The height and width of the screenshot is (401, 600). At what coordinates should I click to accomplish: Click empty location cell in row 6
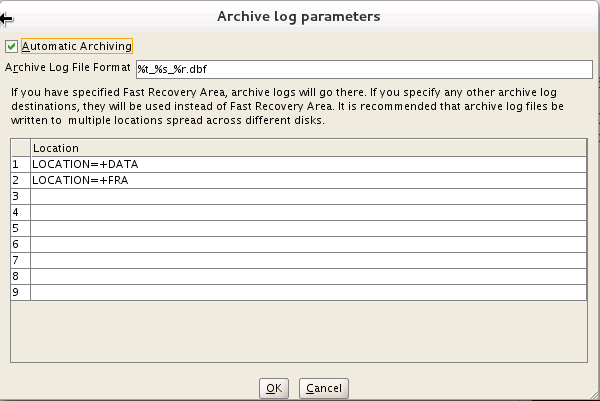308,244
